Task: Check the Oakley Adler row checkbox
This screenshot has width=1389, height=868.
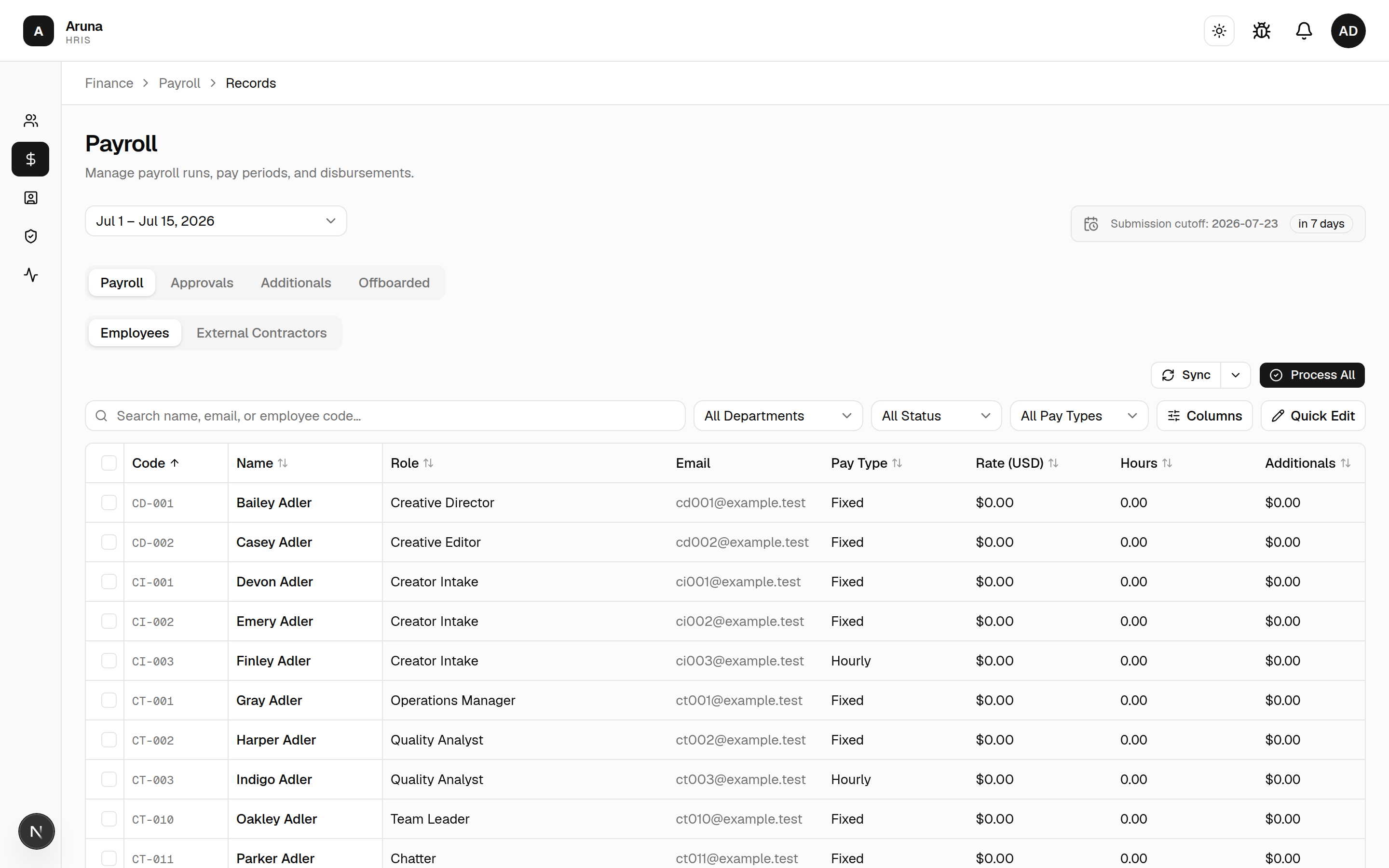Action: click(x=109, y=819)
